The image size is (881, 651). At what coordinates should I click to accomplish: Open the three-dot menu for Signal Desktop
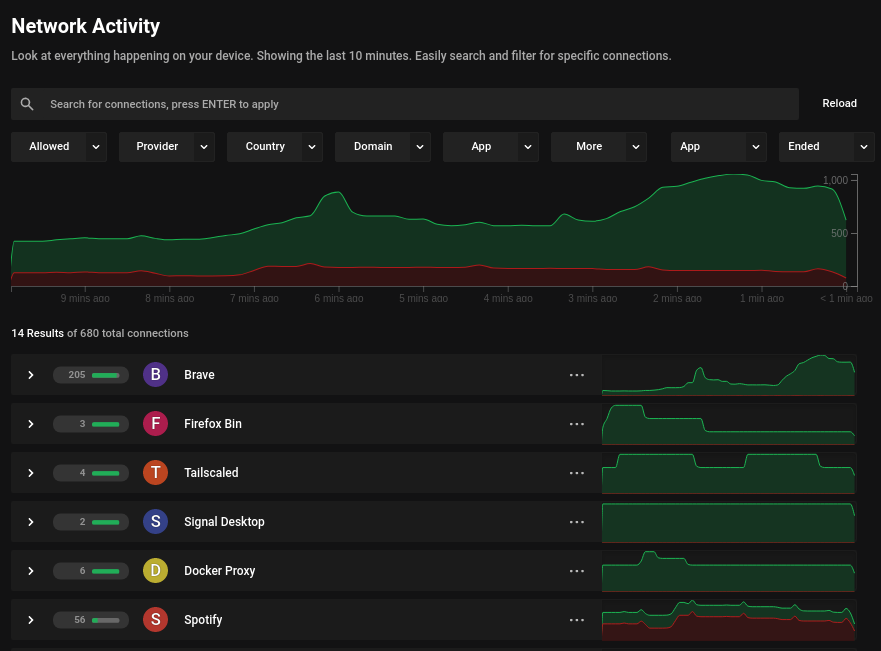[577, 522]
